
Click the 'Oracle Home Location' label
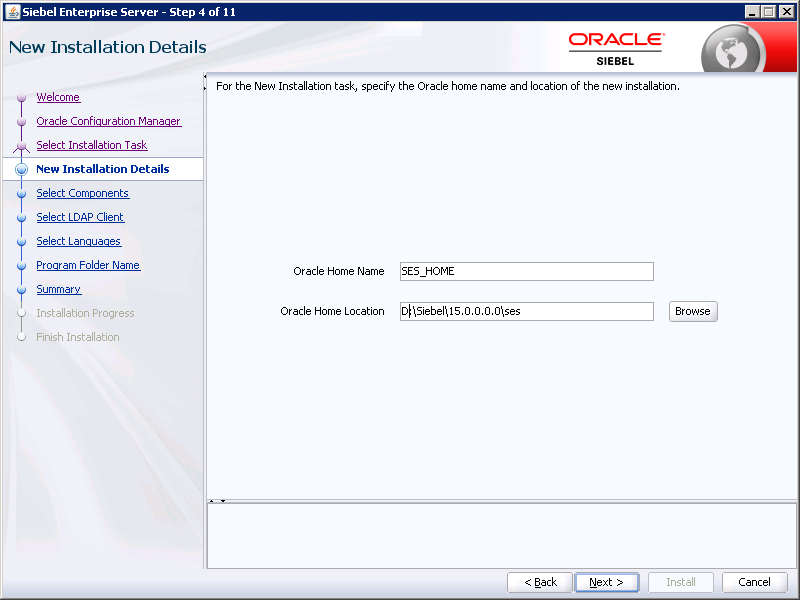click(x=332, y=311)
